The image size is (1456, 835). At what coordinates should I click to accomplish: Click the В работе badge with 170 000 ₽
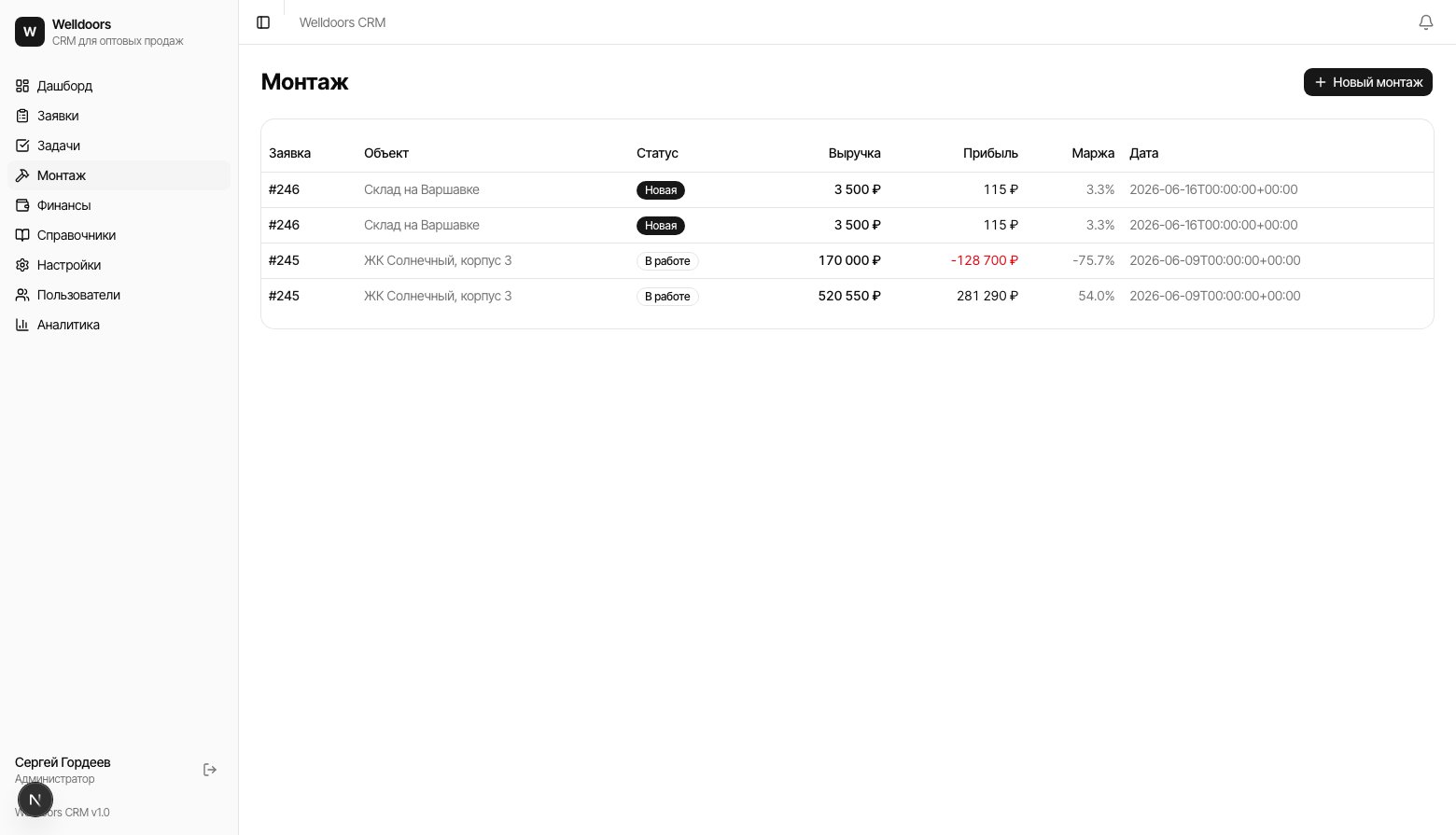pyautogui.click(x=667, y=261)
